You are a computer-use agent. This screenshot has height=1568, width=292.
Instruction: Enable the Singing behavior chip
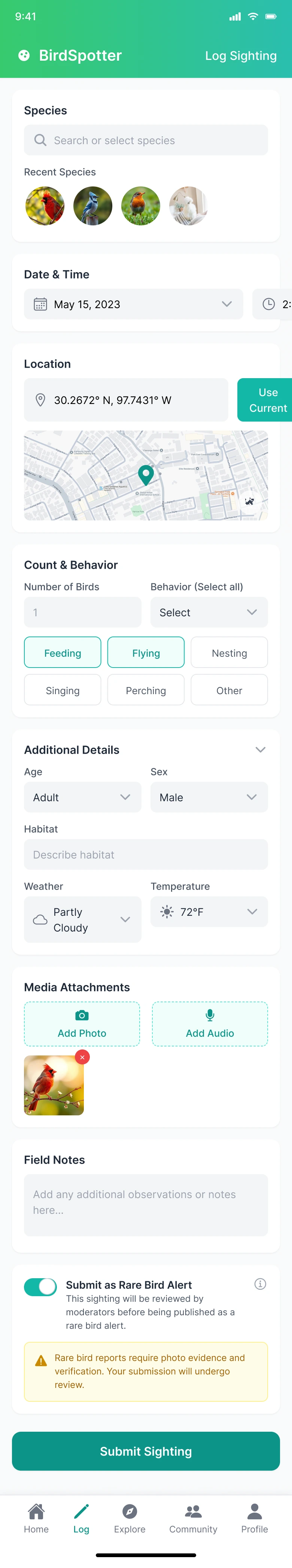pyautogui.click(x=63, y=690)
